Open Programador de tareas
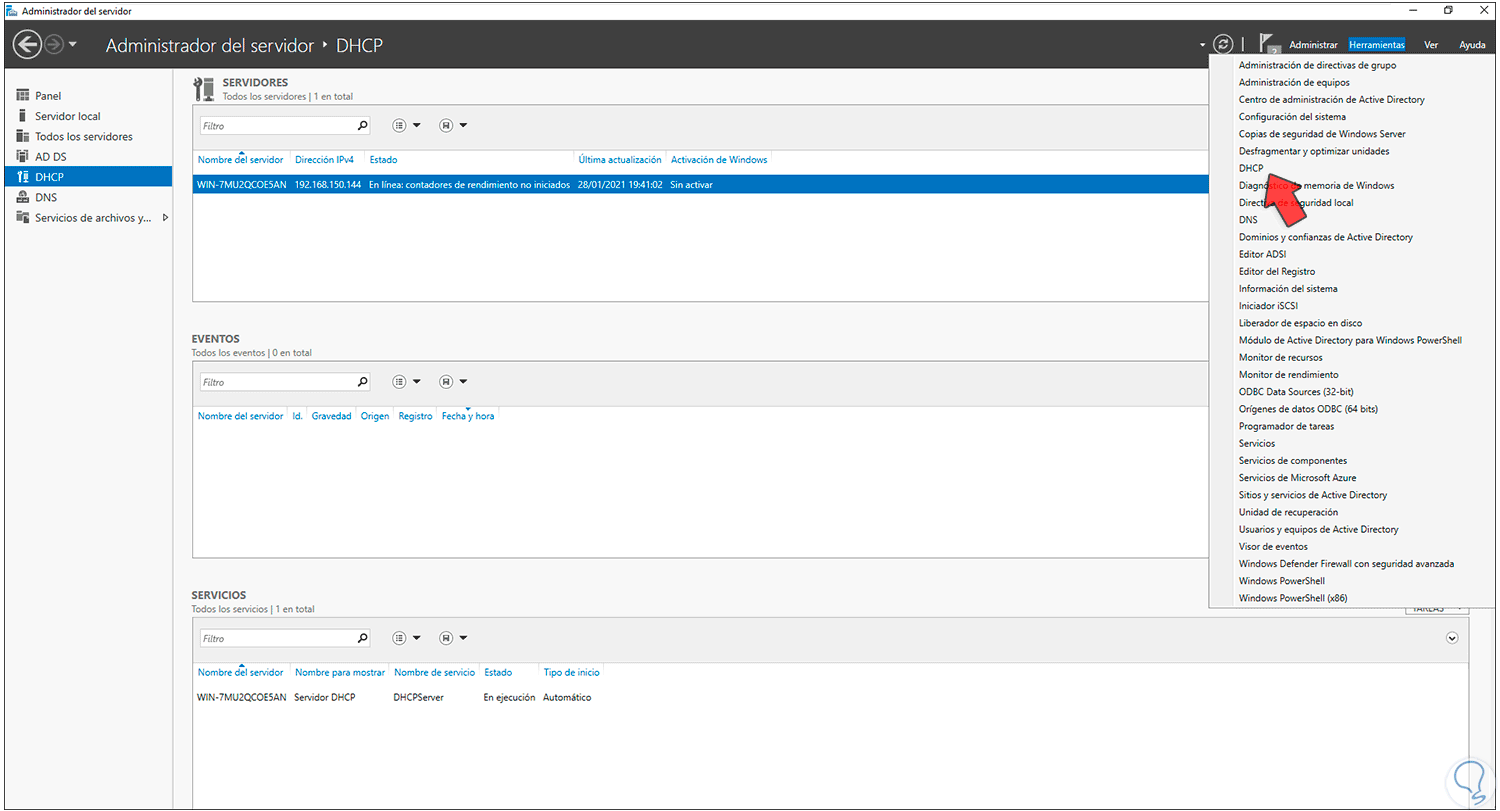 click(x=1286, y=426)
